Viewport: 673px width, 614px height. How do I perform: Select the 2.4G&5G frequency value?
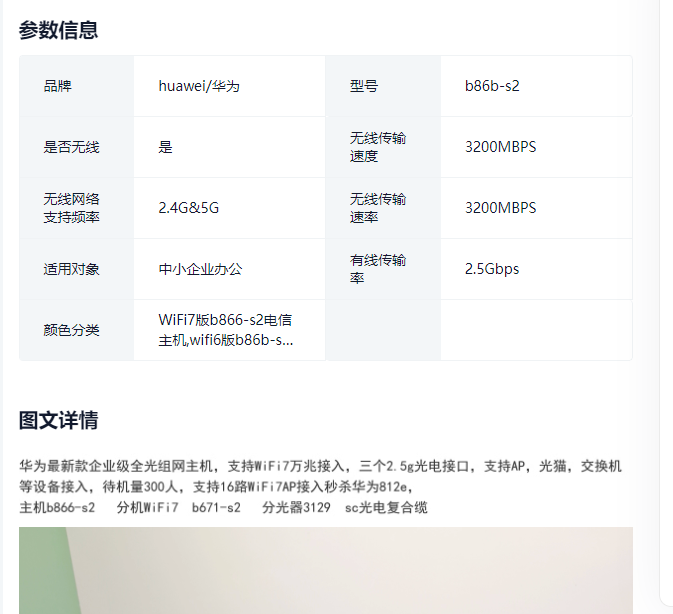point(188,208)
